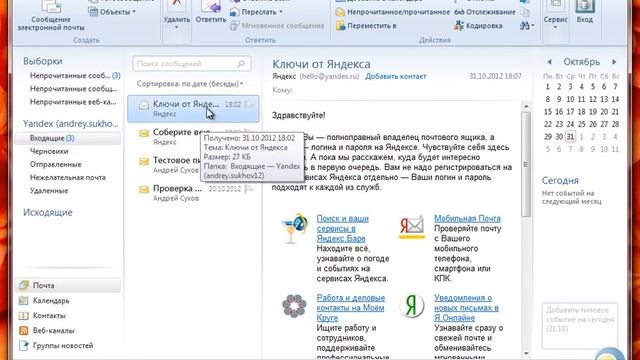640x360 pixels.
Task: Click the search magnifier icon
Action: [241, 64]
